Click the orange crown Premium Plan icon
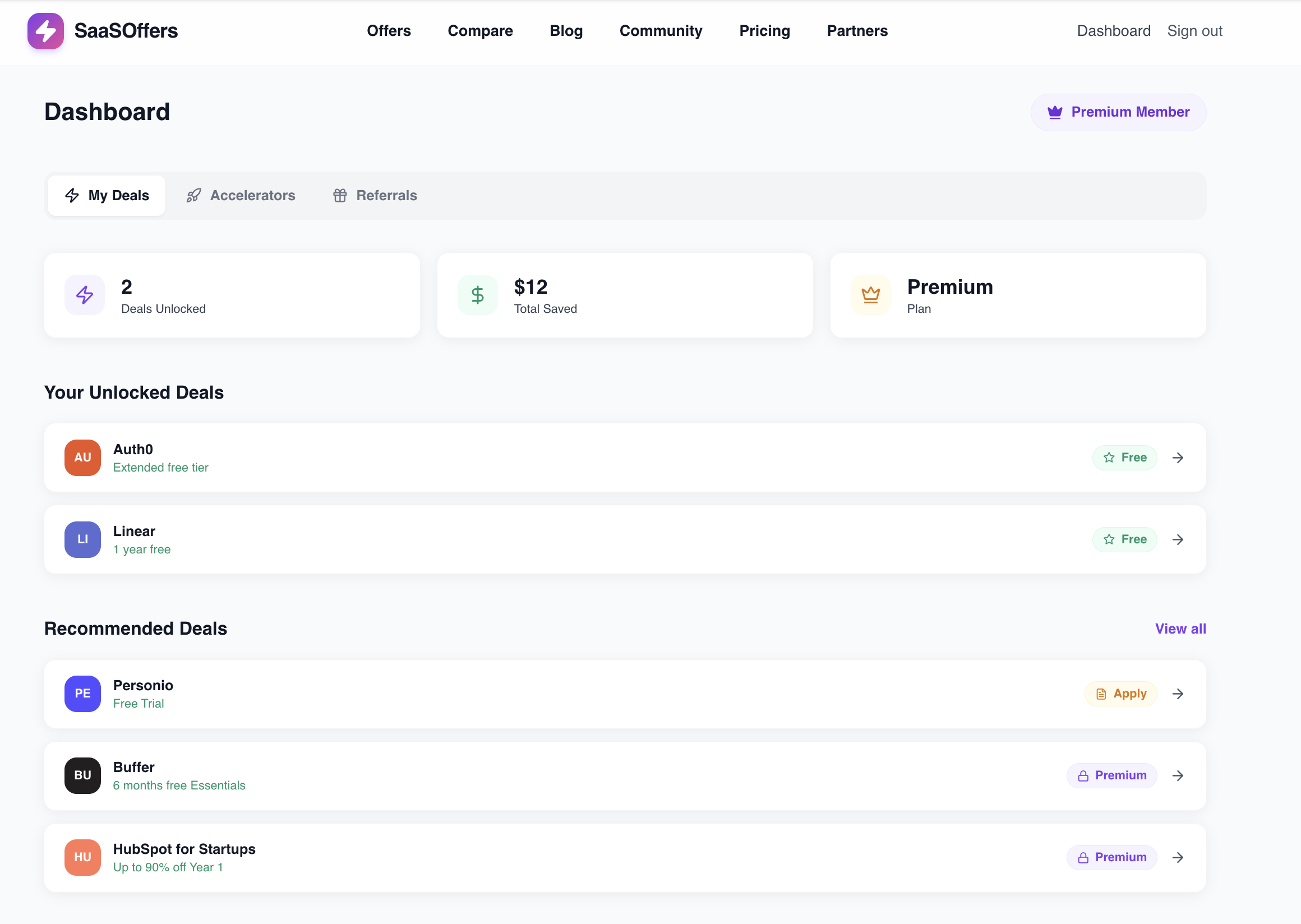 tap(870, 295)
